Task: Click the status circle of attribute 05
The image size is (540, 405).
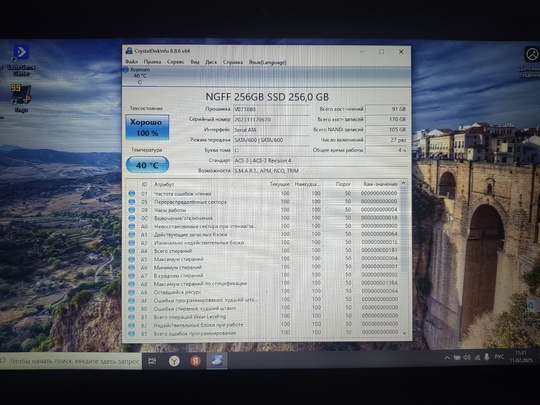Action: [132, 202]
